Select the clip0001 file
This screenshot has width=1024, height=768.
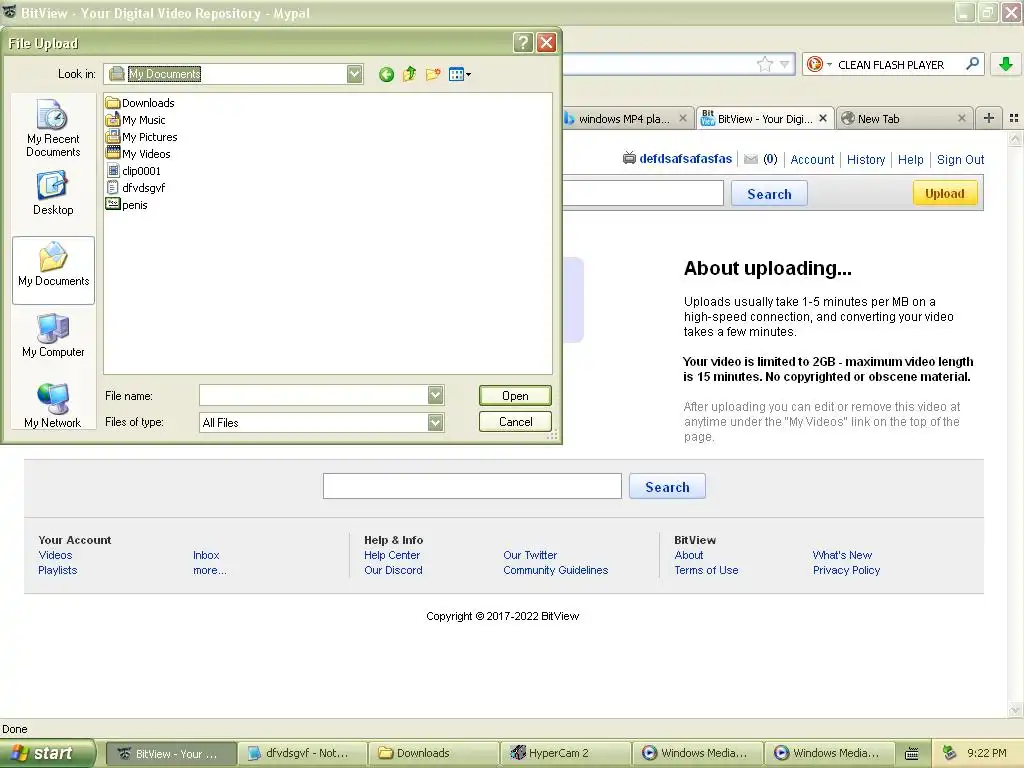(133, 171)
